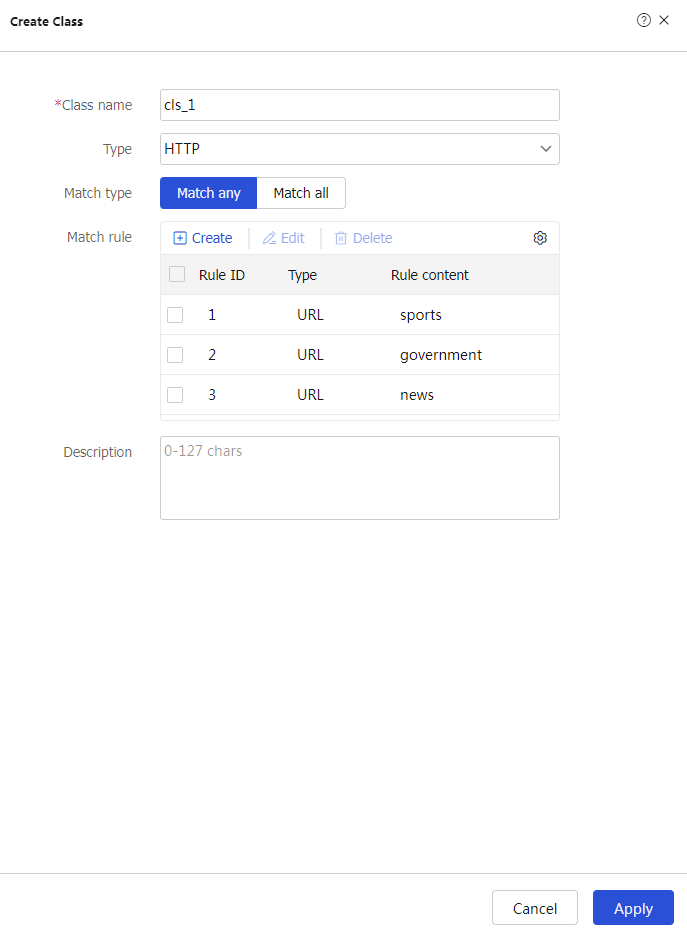Check the box for rule 2 government
This screenshot has width=687, height=932.
175,355
